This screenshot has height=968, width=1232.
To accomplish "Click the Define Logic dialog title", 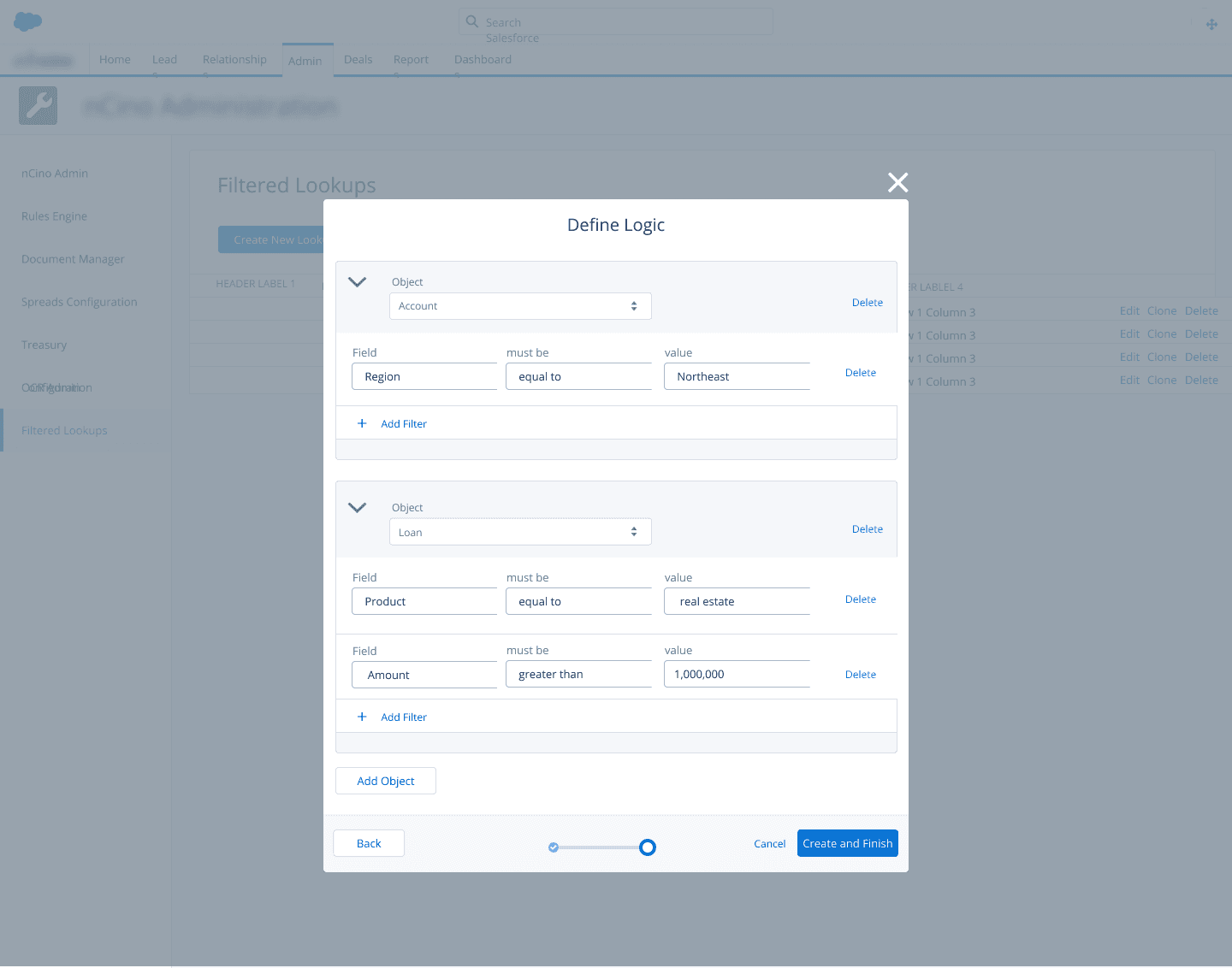I will tap(616, 225).
